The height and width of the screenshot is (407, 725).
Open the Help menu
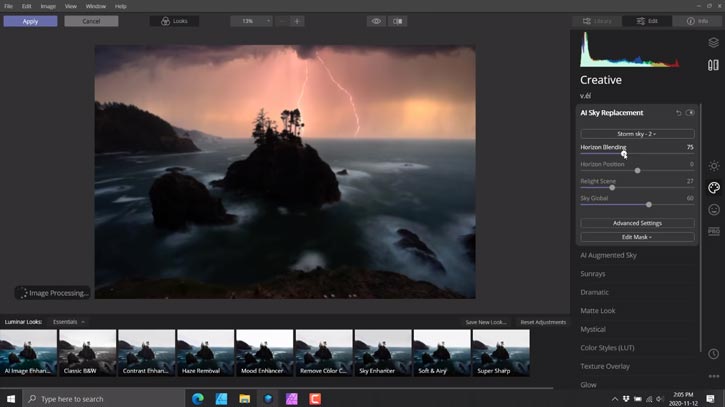pyautogui.click(x=121, y=6)
